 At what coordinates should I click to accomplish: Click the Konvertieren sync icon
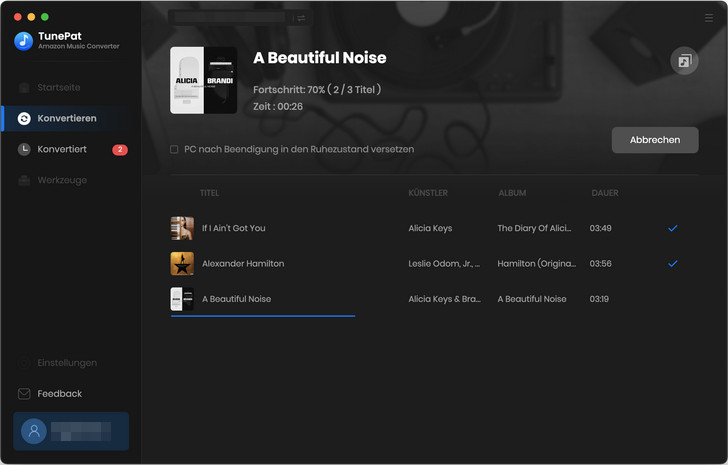24,118
